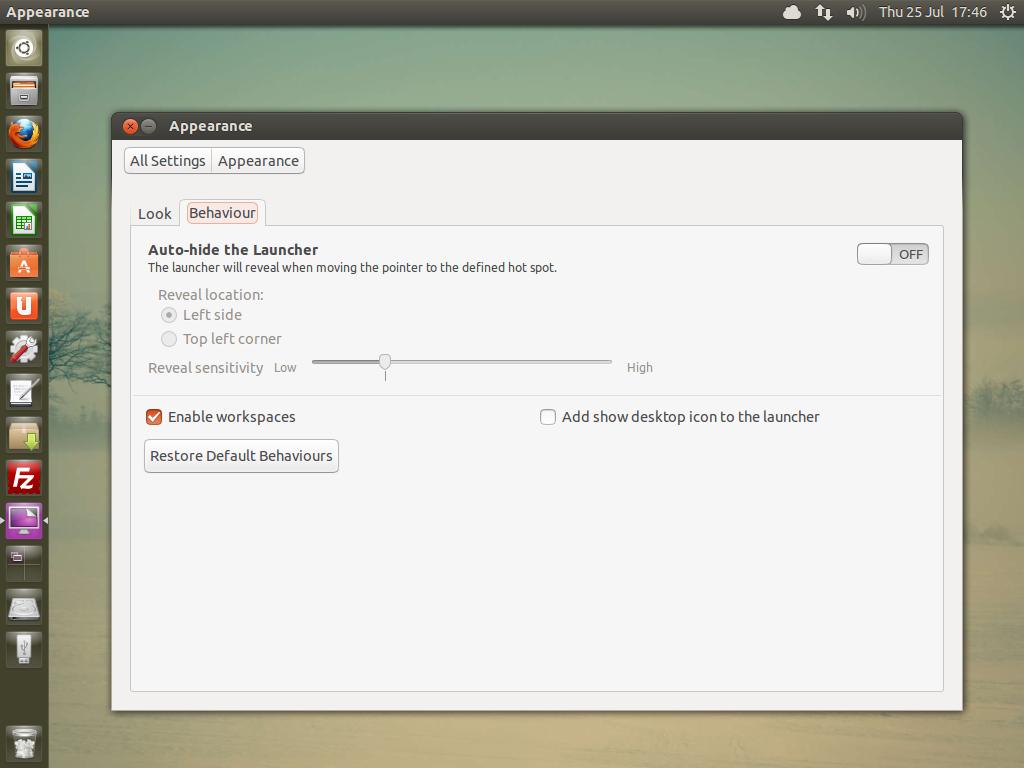This screenshot has height=768, width=1024.
Task: Open LibreOffice Calc from the launcher
Action: (x=24, y=220)
